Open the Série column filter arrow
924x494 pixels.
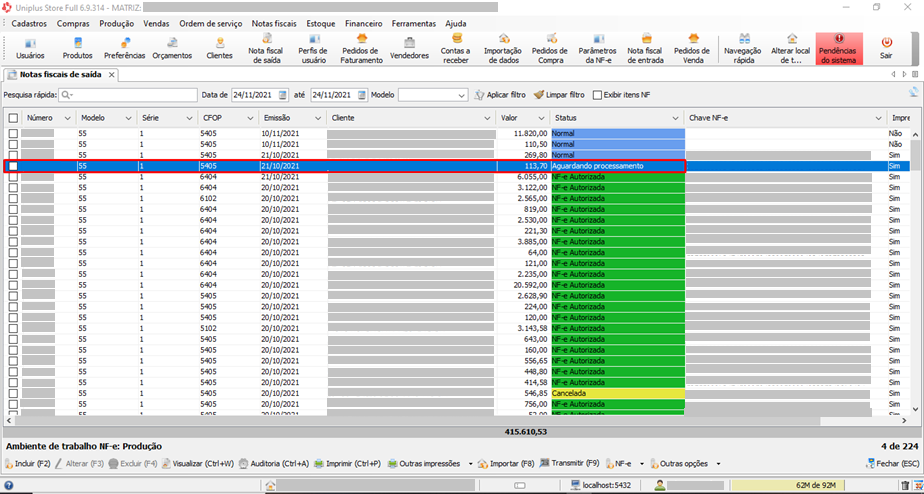click(x=189, y=118)
